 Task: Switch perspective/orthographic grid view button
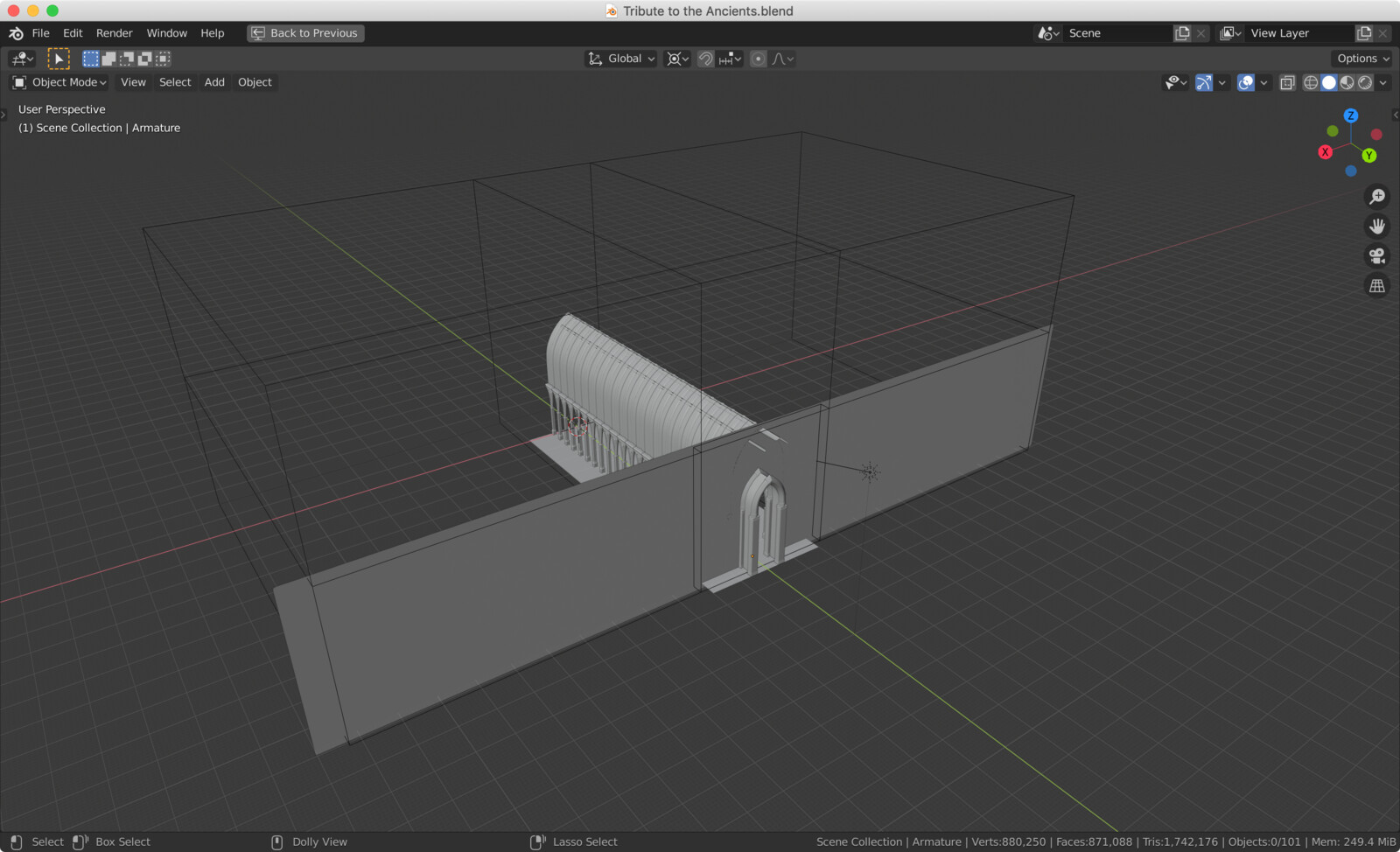pyautogui.click(x=1377, y=286)
